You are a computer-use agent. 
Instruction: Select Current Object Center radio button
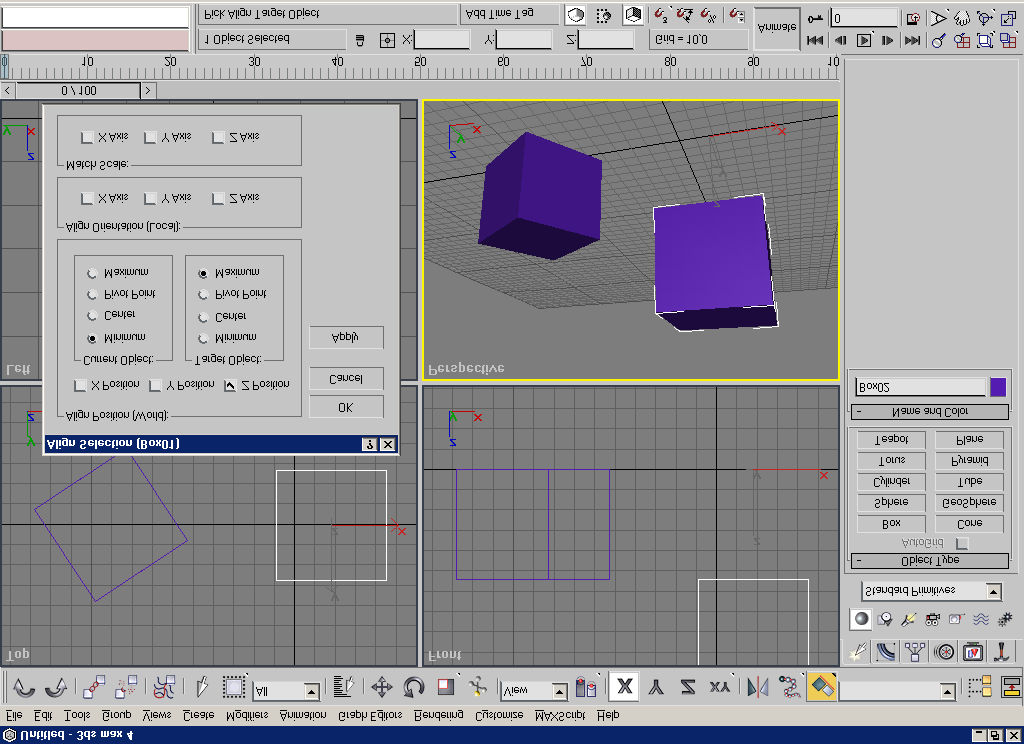click(x=92, y=316)
